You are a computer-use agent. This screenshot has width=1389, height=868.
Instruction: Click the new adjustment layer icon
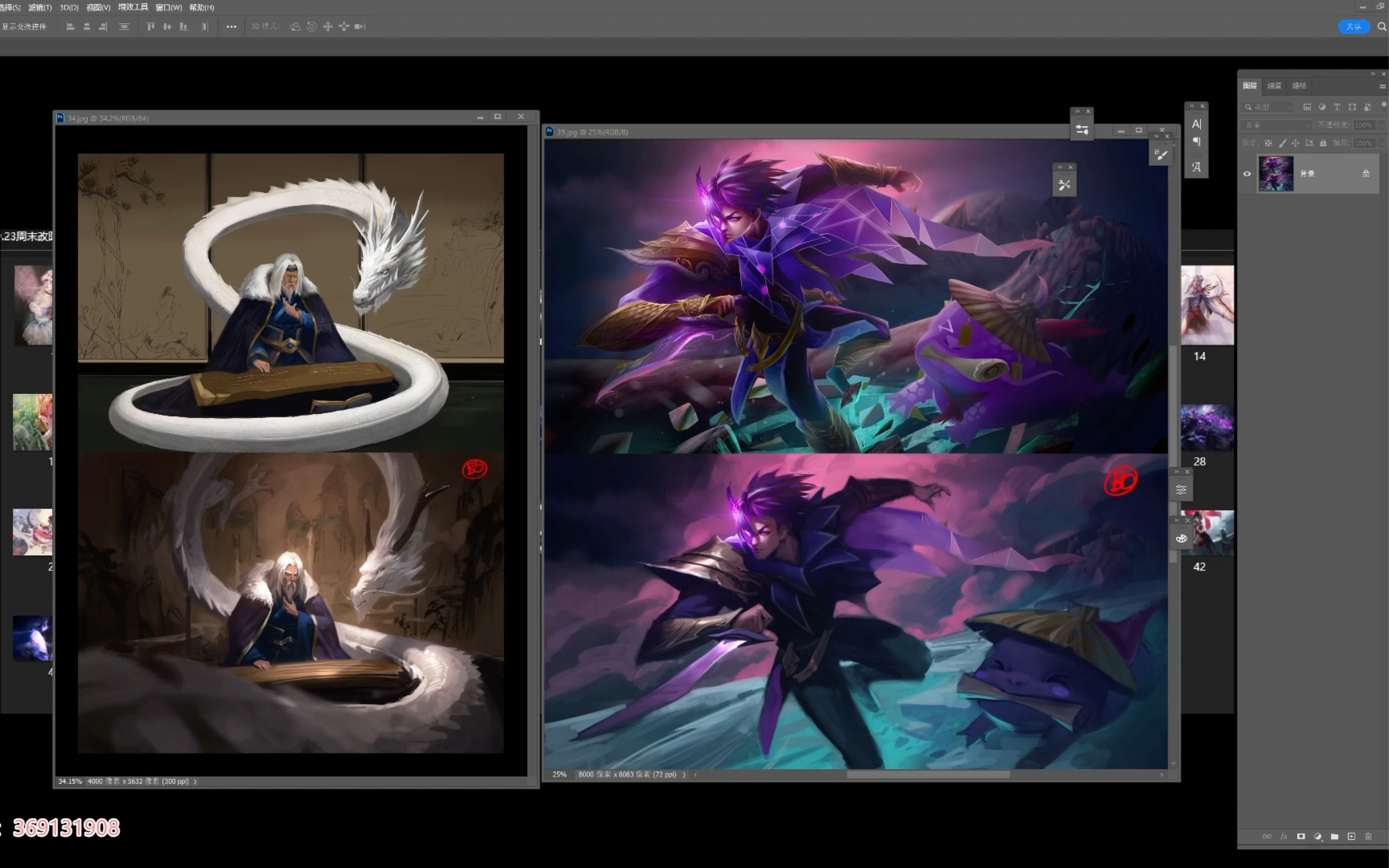click(x=1318, y=836)
